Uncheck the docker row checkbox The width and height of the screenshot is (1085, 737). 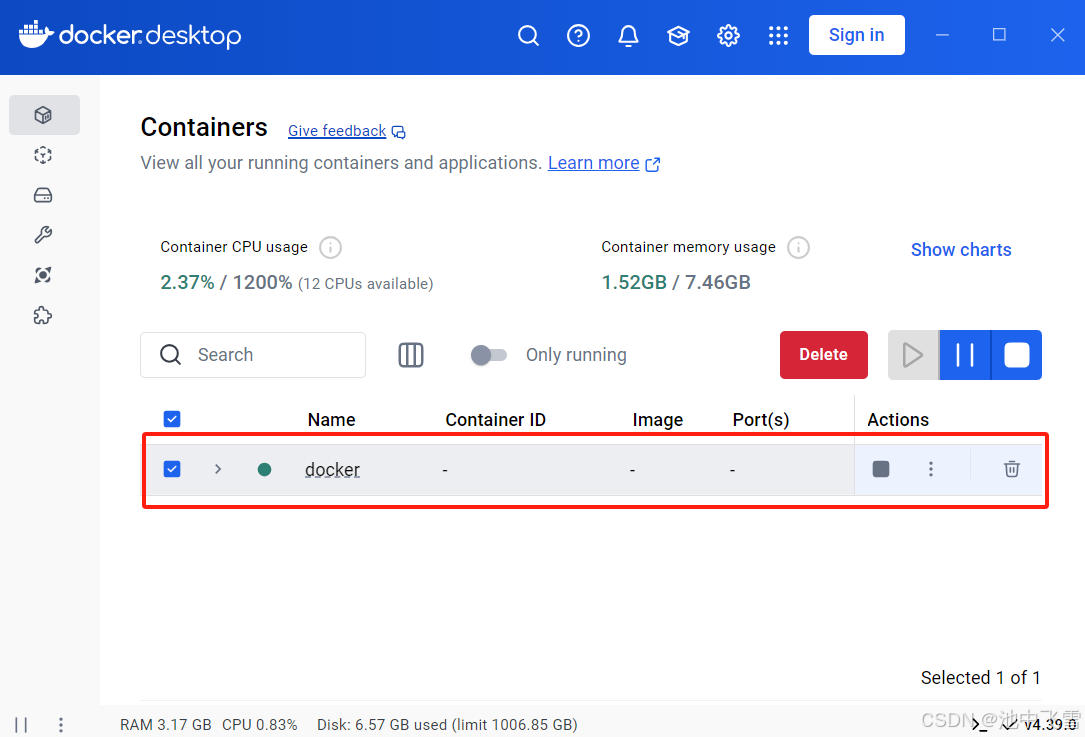[x=172, y=469]
